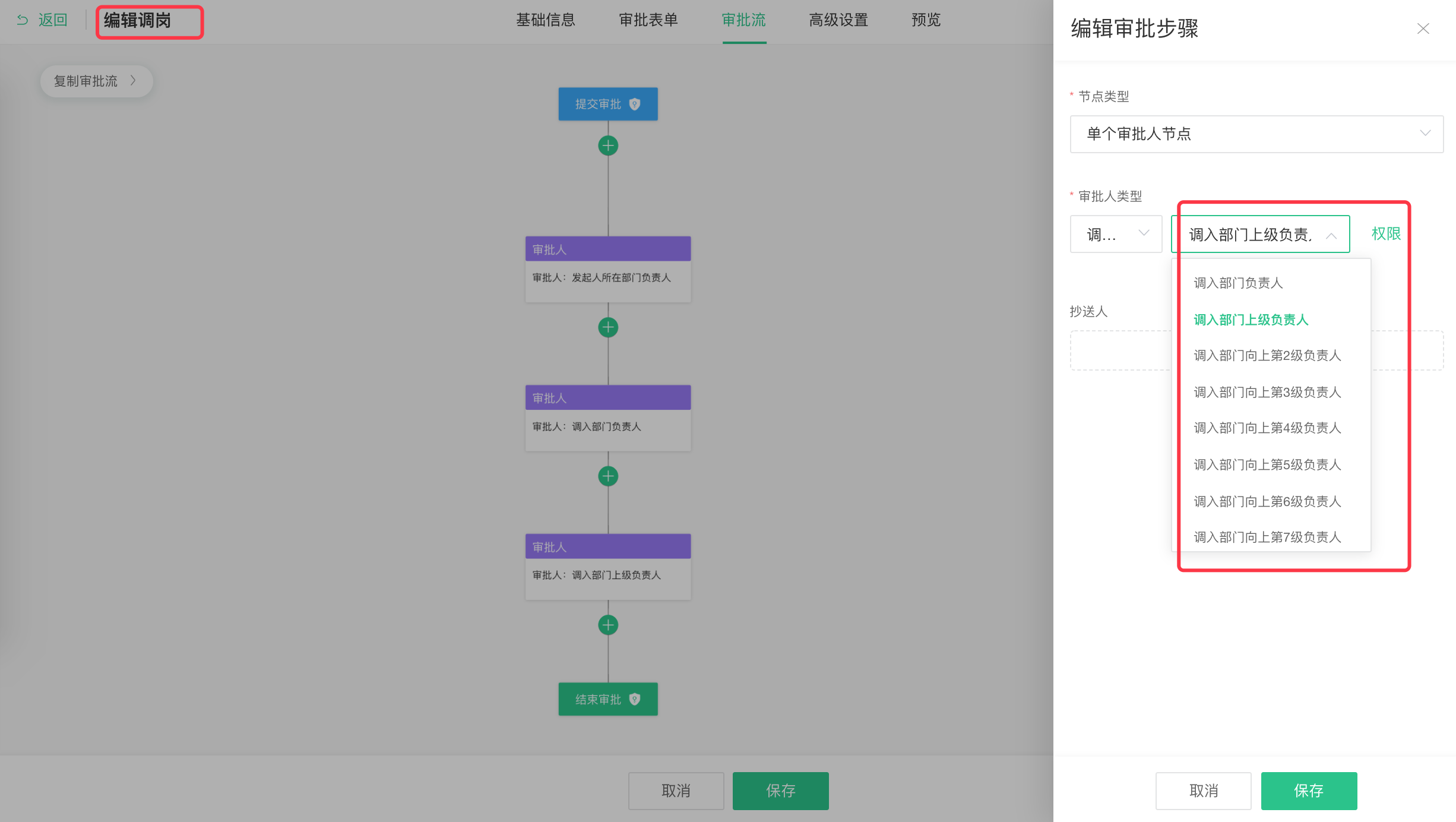
Task: Click plus icon above 结束审批 node
Action: (x=607, y=625)
